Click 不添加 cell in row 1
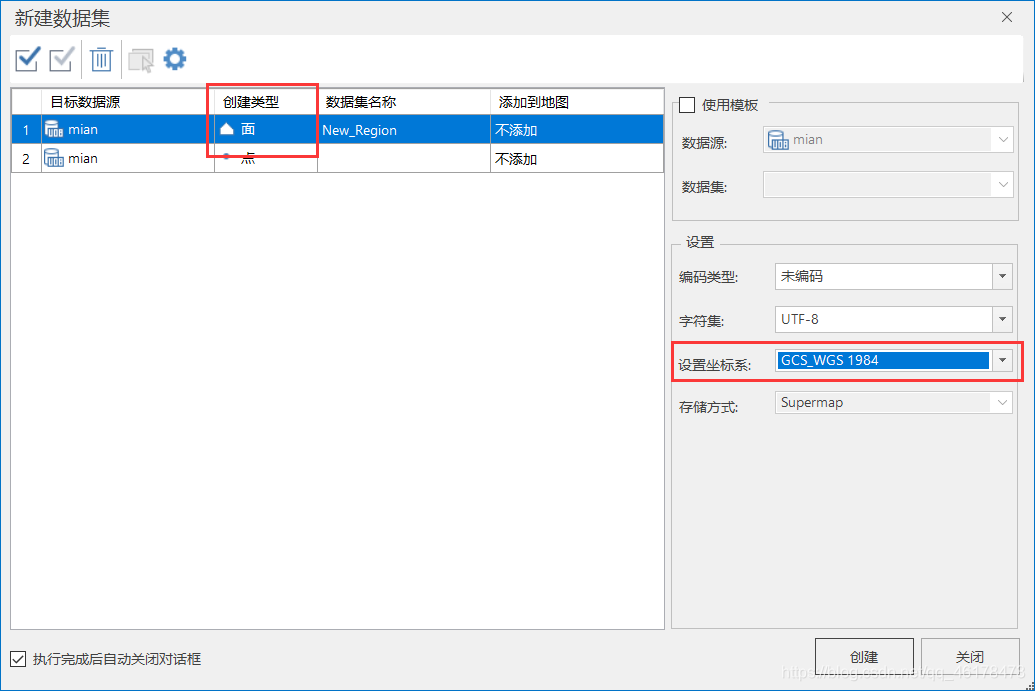 point(577,130)
